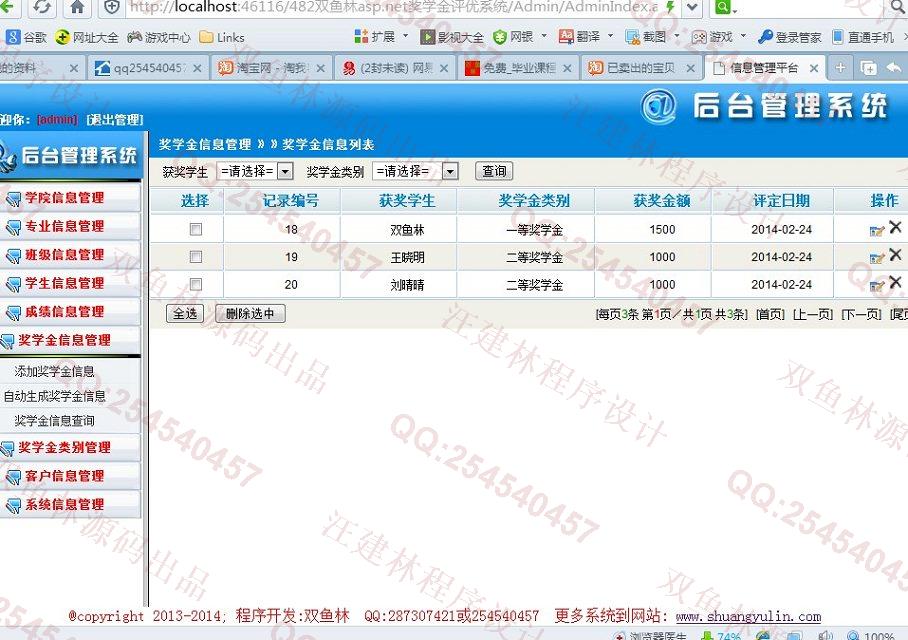Open 登录管家 key icon
Viewport: 908px width, 640px height.
click(790, 37)
